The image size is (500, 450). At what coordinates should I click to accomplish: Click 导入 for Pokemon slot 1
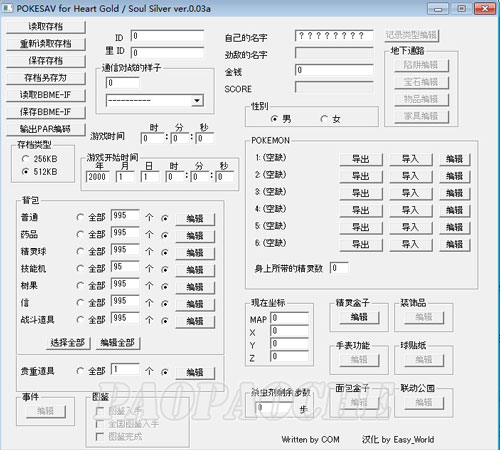411,159
